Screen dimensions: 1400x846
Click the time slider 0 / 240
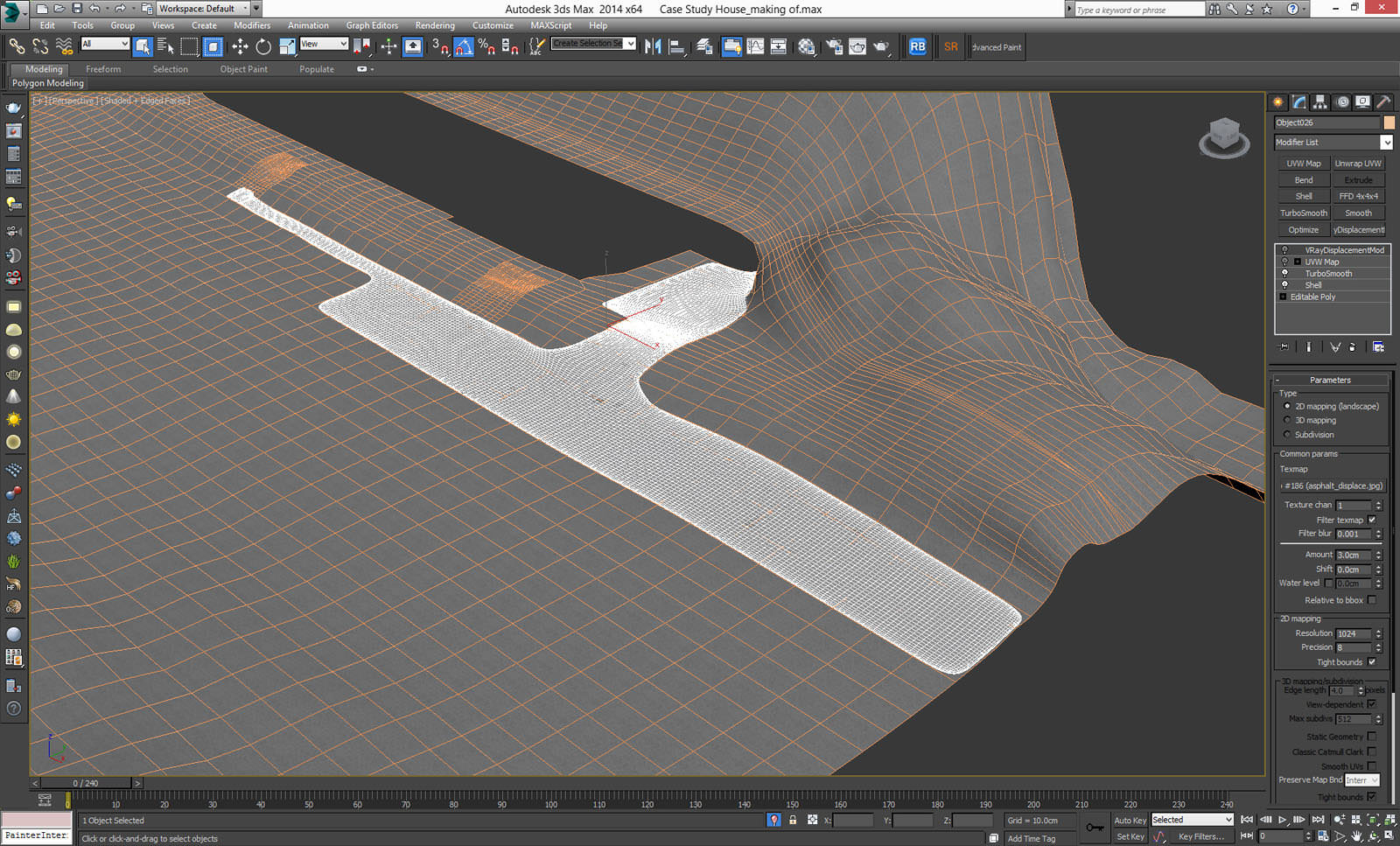(86, 783)
